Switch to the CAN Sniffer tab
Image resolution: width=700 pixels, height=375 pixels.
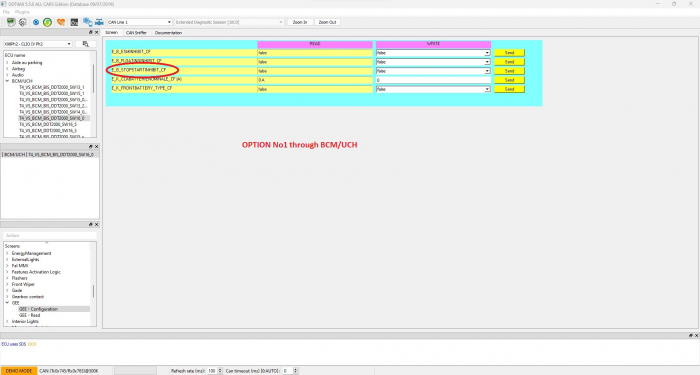pyautogui.click(x=136, y=33)
